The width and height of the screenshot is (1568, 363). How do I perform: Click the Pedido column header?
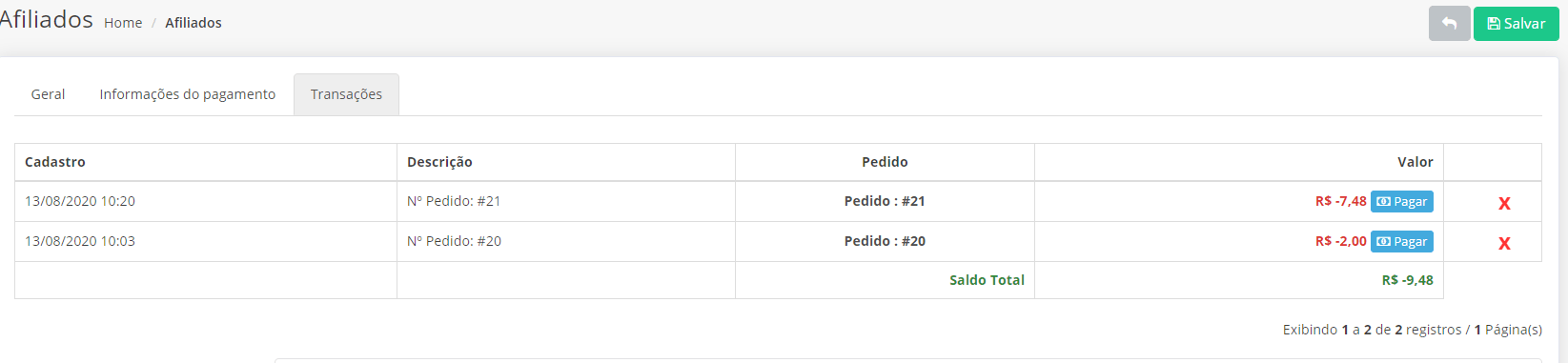pyautogui.click(x=885, y=162)
